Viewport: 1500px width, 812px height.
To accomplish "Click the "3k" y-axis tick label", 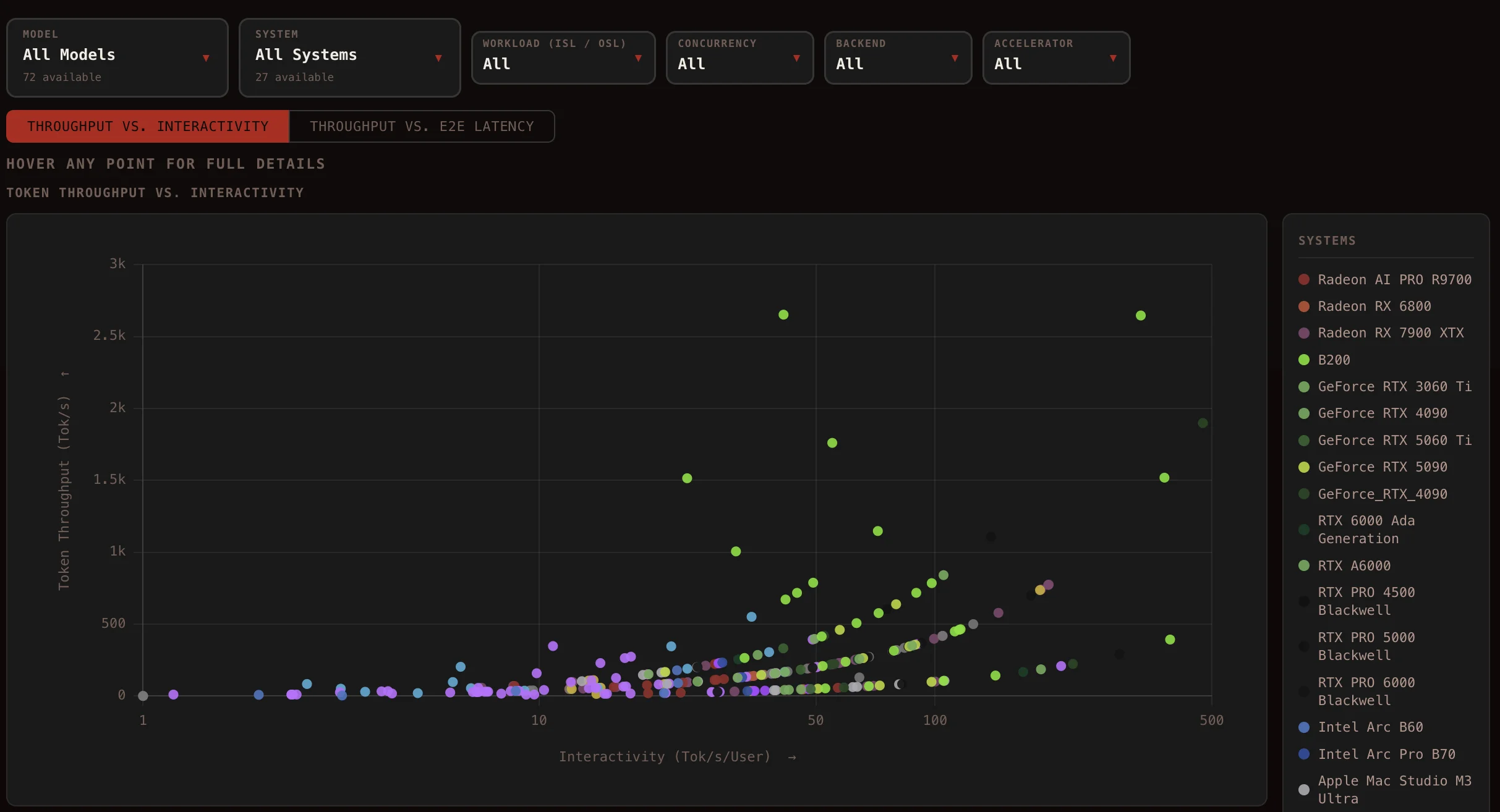I will (117, 264).
